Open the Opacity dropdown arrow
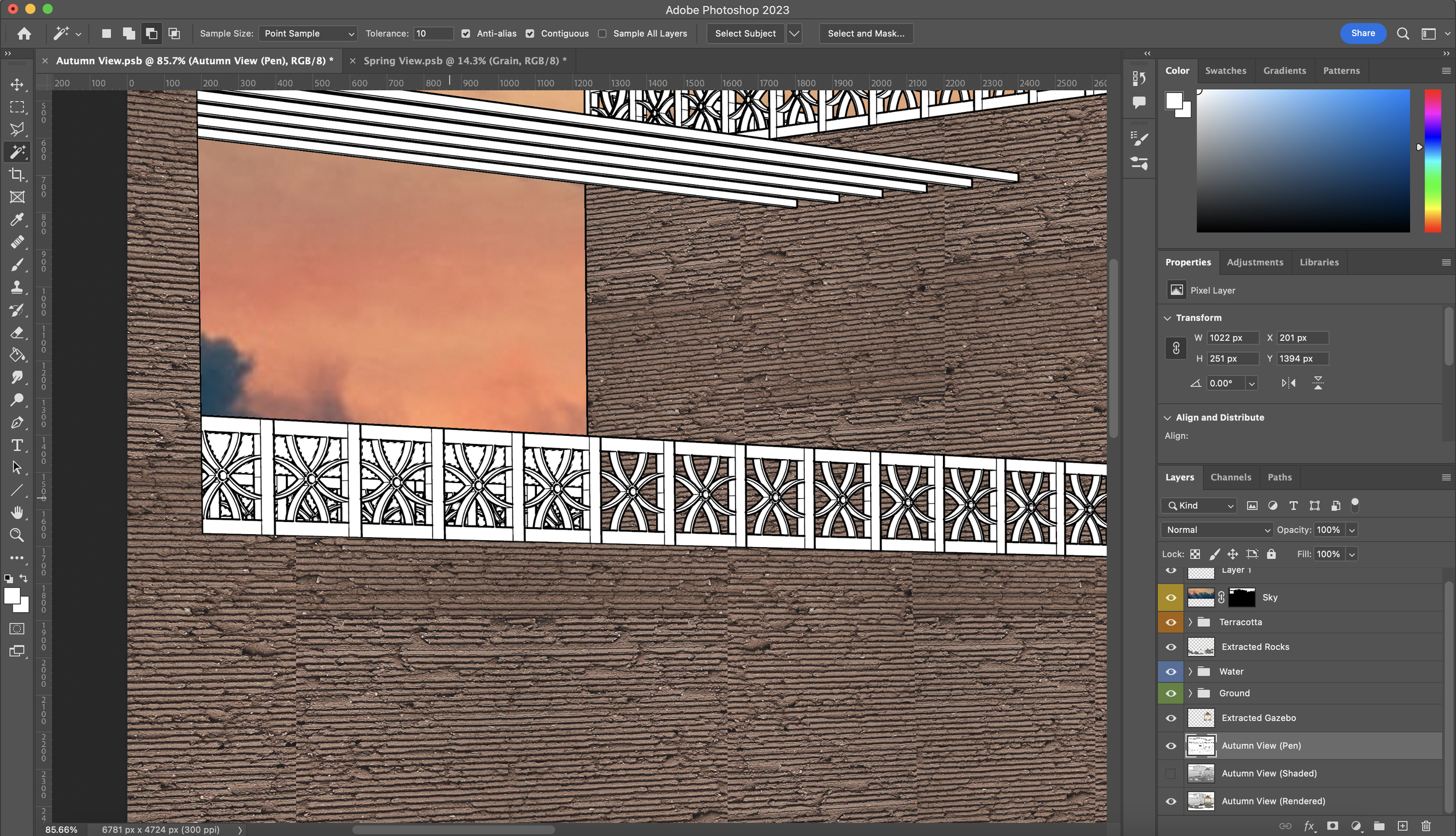This screenshot has height=836, width=1456. coord(1352,530)
